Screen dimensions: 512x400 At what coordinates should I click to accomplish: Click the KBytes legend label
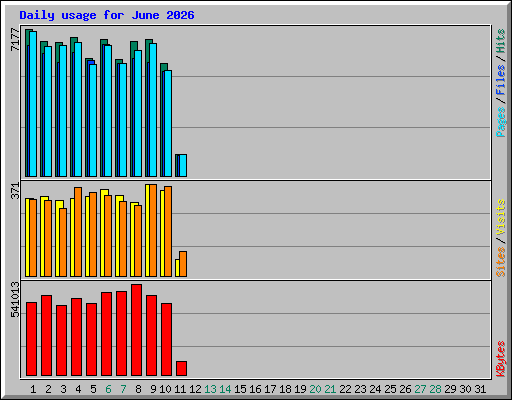coord(501,359)
